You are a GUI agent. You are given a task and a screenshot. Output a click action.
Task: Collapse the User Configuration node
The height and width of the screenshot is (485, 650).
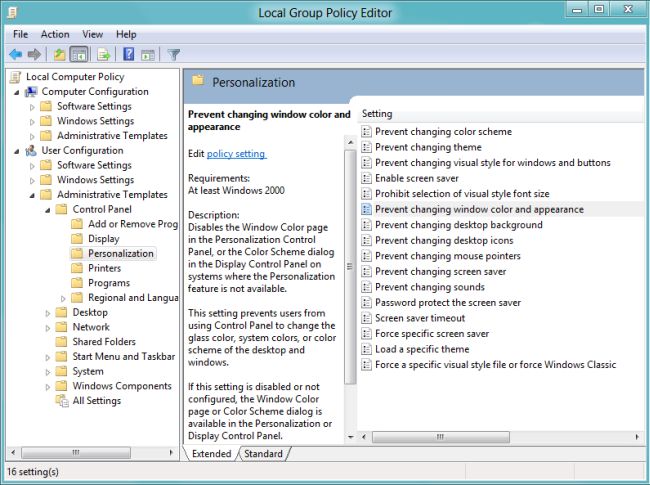[17, 151]
